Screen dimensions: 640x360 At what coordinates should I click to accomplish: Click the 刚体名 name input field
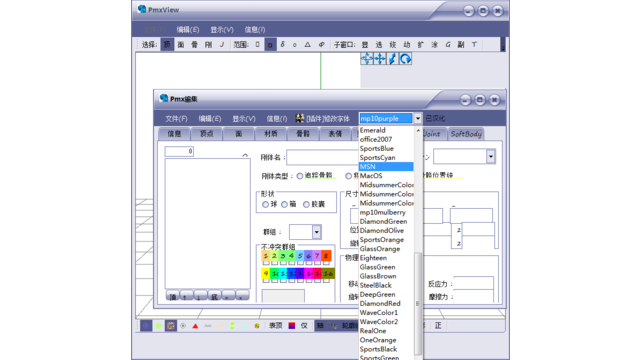(x=322, y=157)
